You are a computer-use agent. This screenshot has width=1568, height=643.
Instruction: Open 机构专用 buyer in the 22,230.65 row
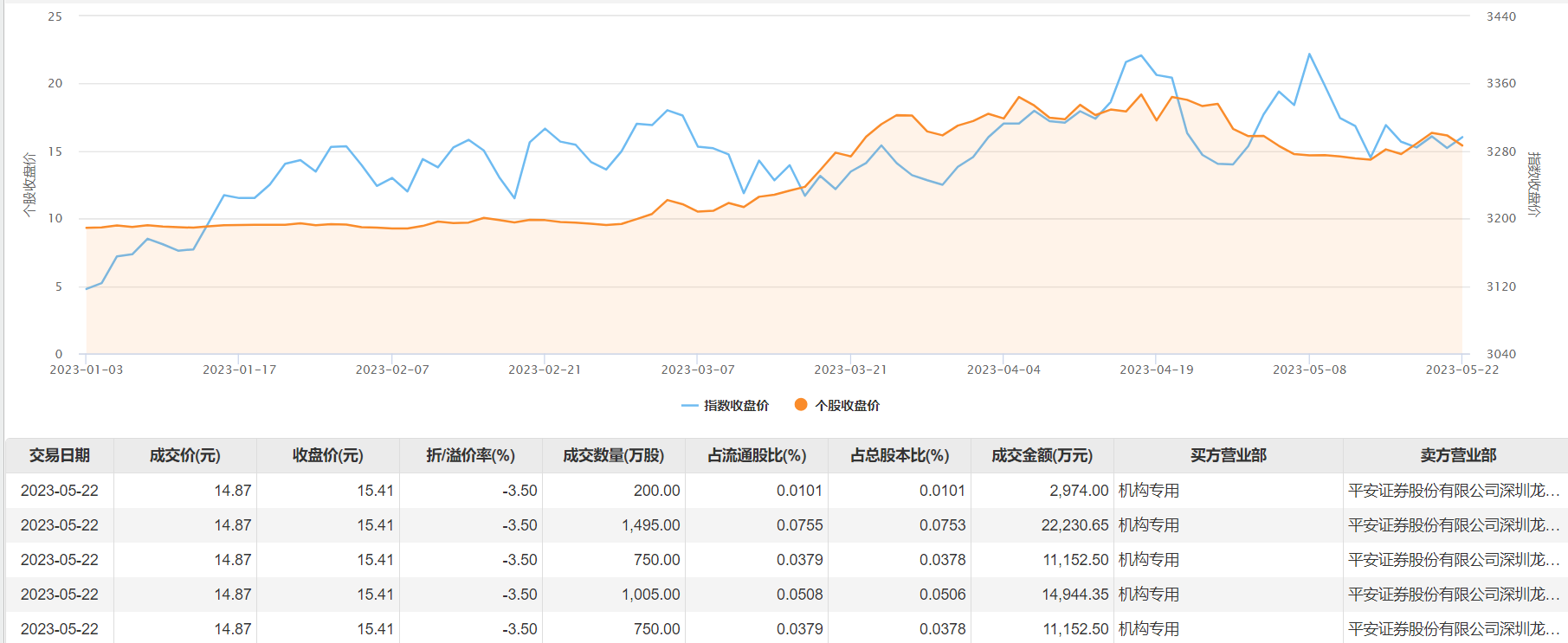[1149, 525]
